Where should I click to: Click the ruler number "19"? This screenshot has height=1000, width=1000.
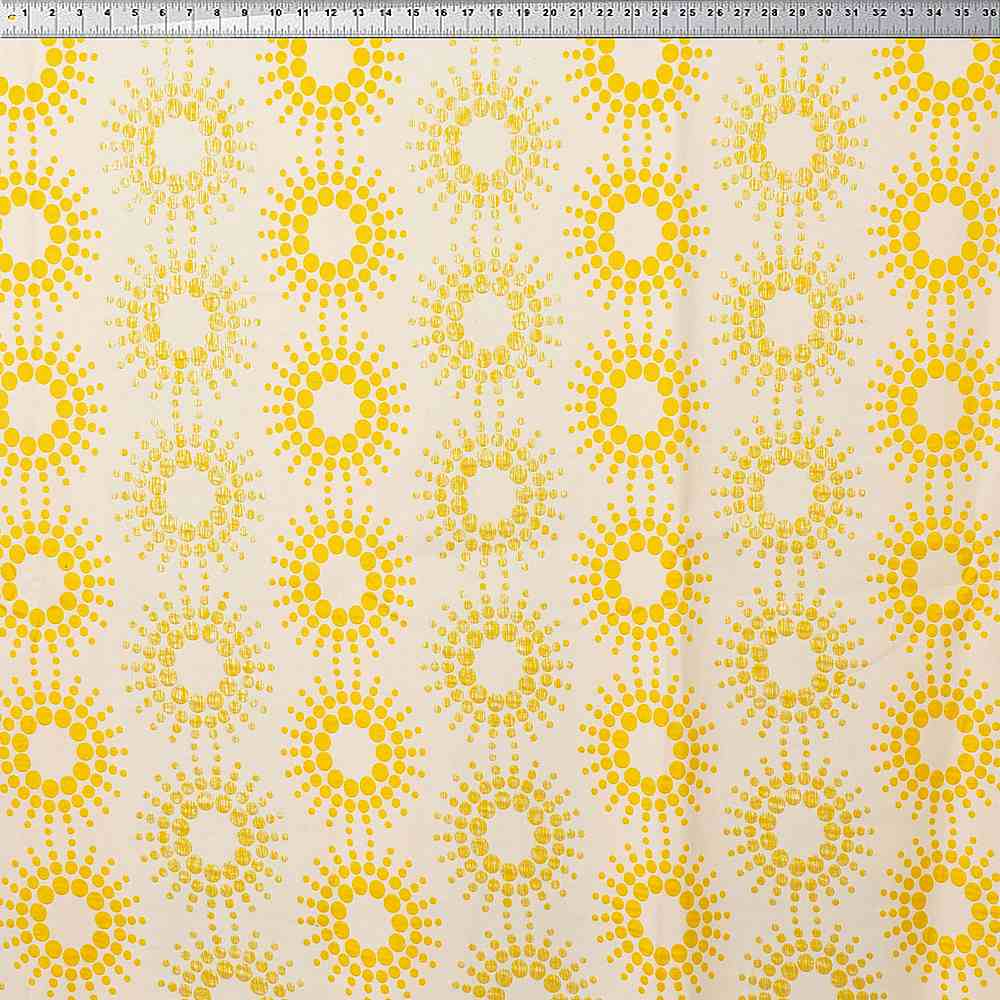coord(523,12)
